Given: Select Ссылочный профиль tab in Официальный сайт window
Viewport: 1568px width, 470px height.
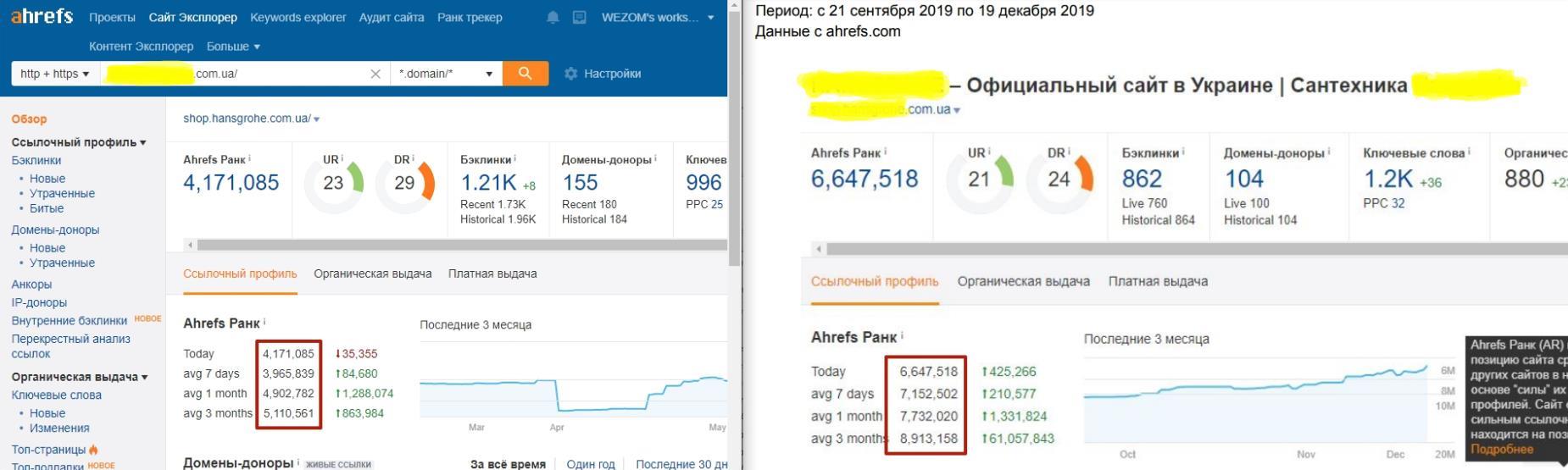Looking at the screenshot, I should pos(875,281).
